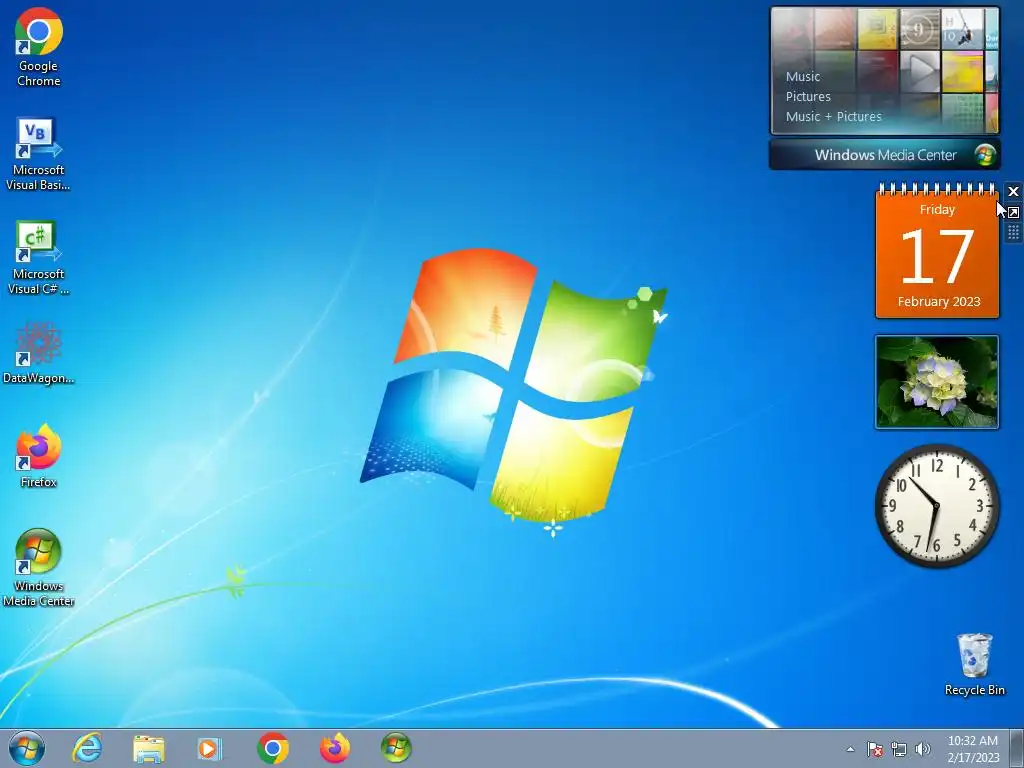This screenshot has width=1024, height=768.
Task: Click the network status tray icon
Action: [899, 749]
